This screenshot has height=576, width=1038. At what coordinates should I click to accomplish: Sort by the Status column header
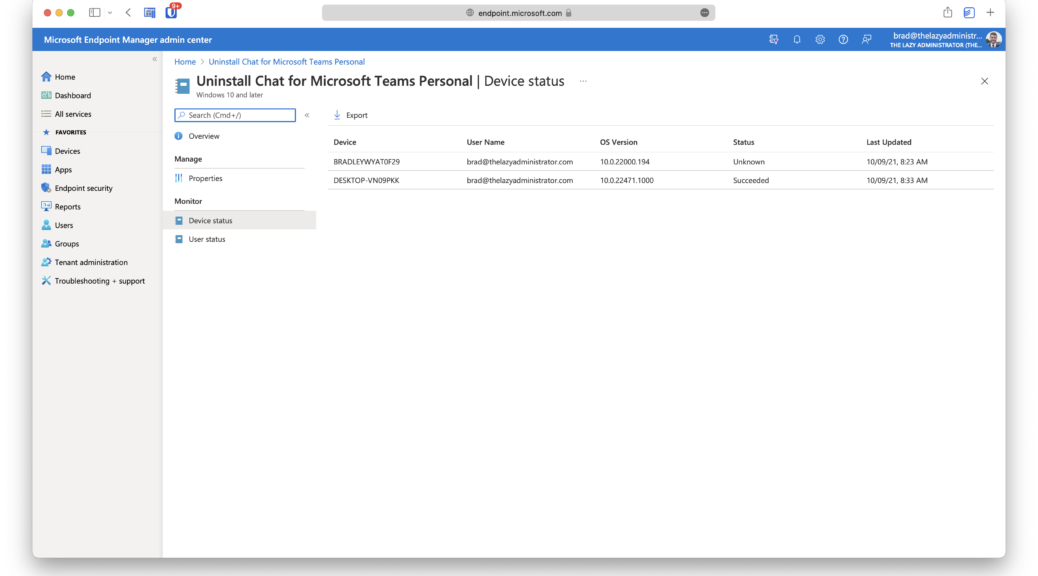point(743,142)
